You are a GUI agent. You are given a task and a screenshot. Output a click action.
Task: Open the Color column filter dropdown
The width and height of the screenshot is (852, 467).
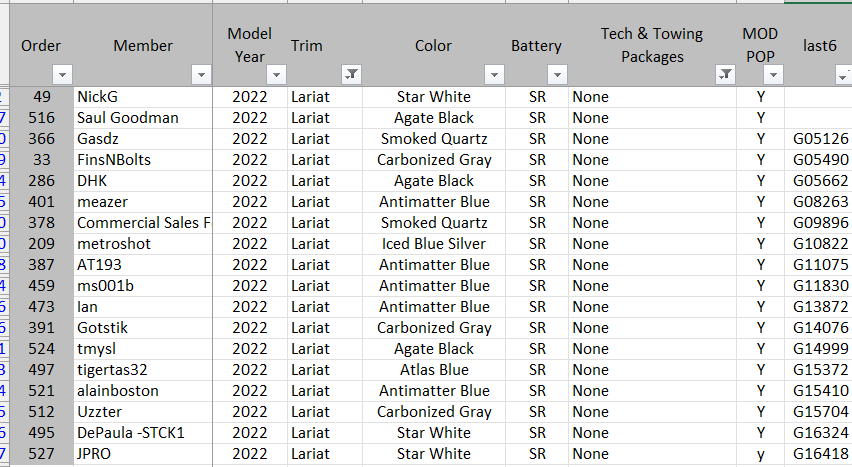click(x=494, y=74)
